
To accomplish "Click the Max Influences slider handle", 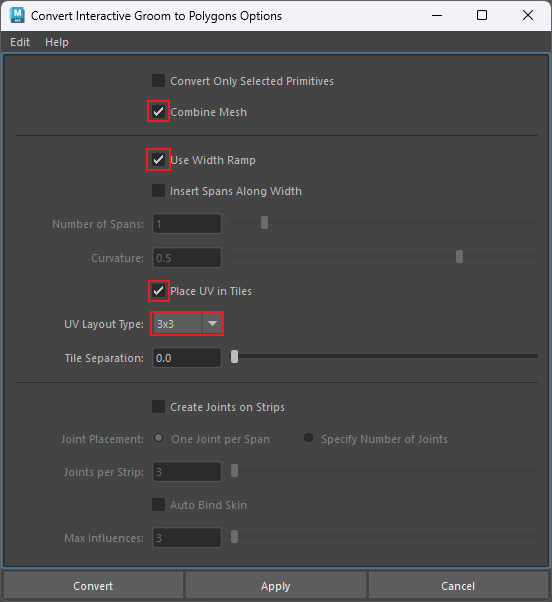I will click(x=234, y=537).
